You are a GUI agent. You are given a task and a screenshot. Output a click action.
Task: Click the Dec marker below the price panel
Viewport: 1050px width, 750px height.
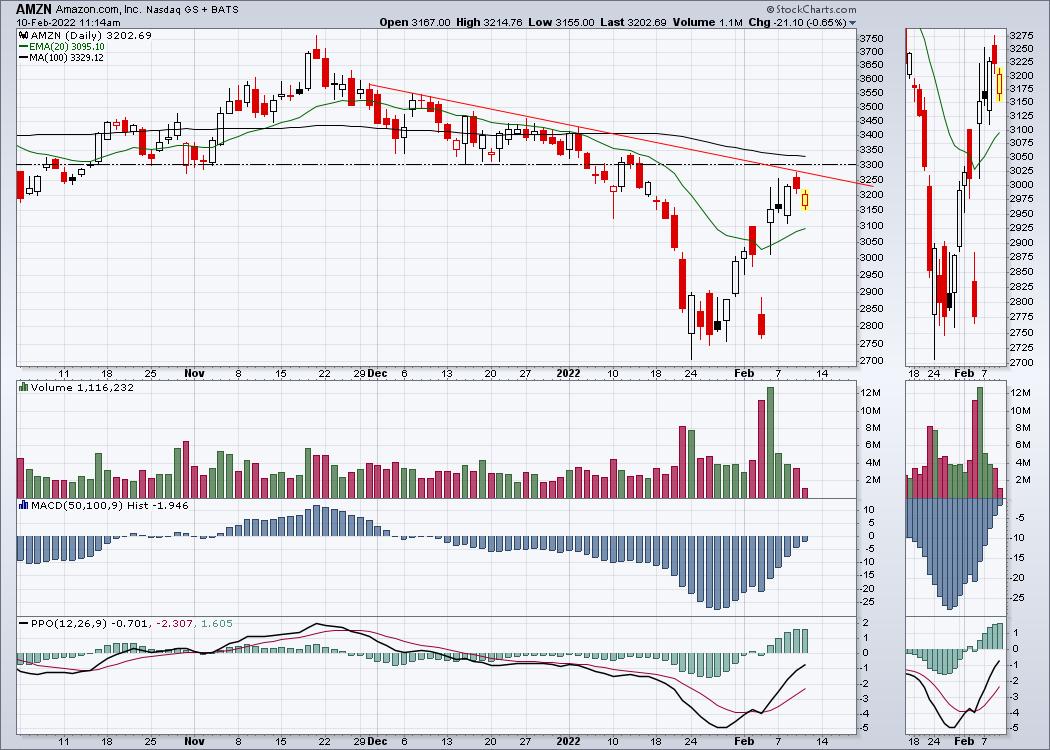pyautogui.click(x=377, y=374)
